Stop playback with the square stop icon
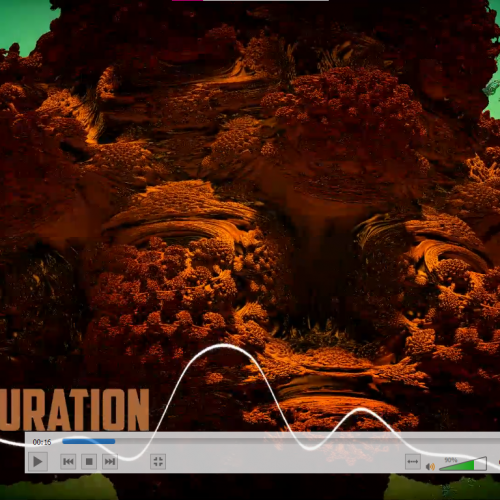 [89, 462]
